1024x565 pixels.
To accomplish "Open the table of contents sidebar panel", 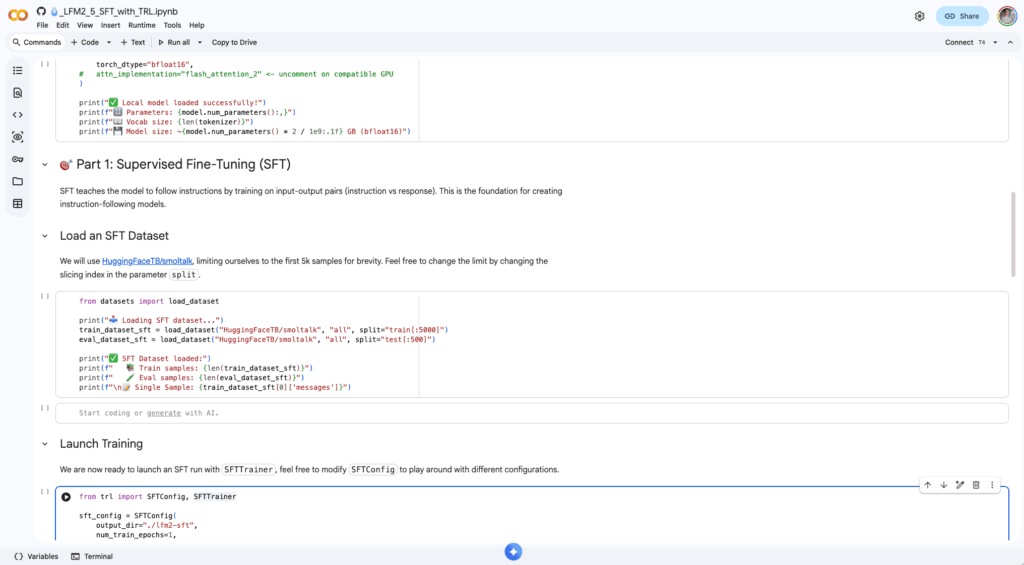I will click(x=18, y=71).
